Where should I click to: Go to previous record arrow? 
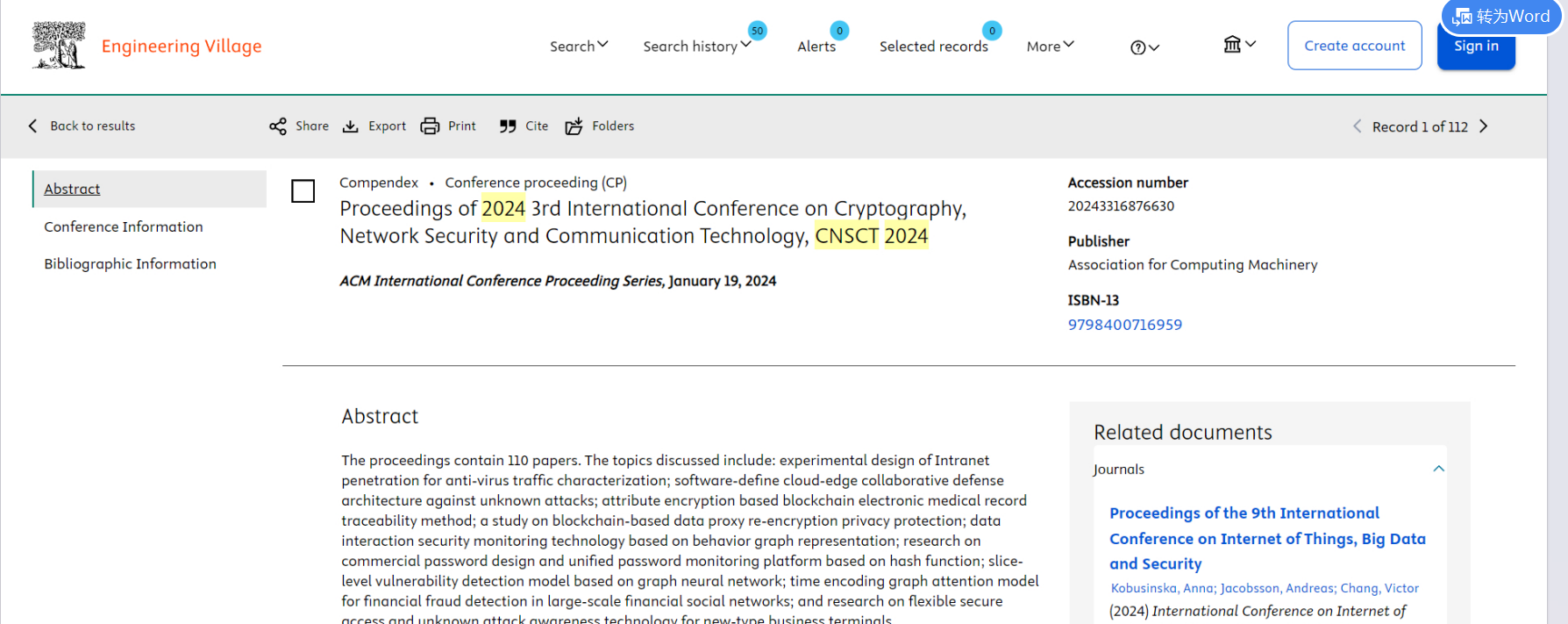click(1357, 126)
